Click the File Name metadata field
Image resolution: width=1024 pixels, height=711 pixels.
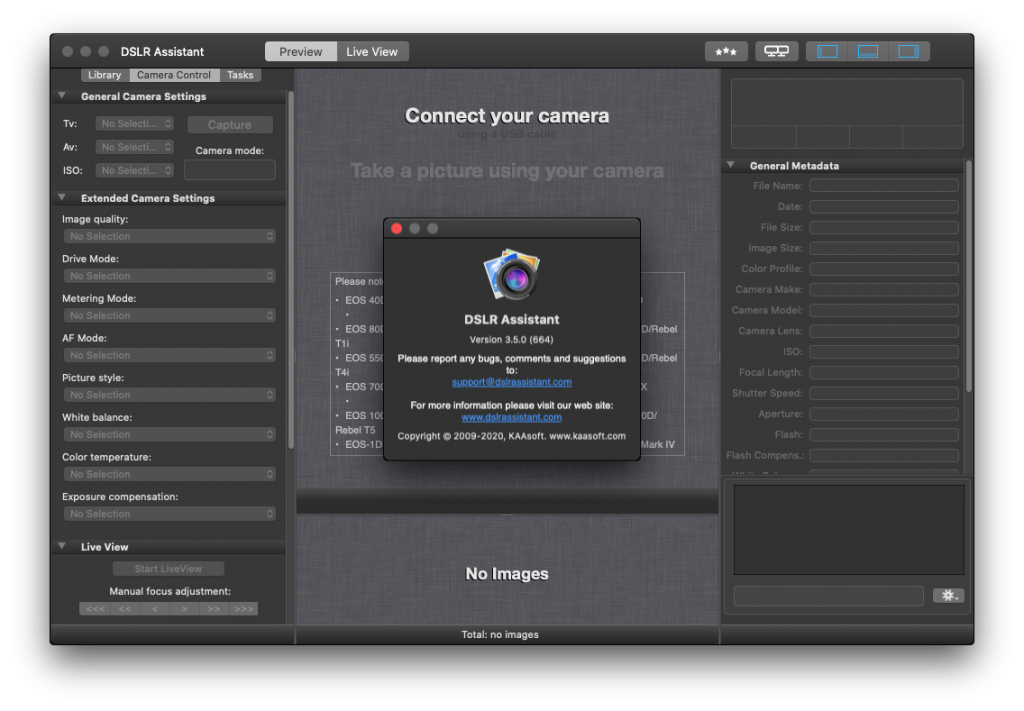click(x=884, y=186)
